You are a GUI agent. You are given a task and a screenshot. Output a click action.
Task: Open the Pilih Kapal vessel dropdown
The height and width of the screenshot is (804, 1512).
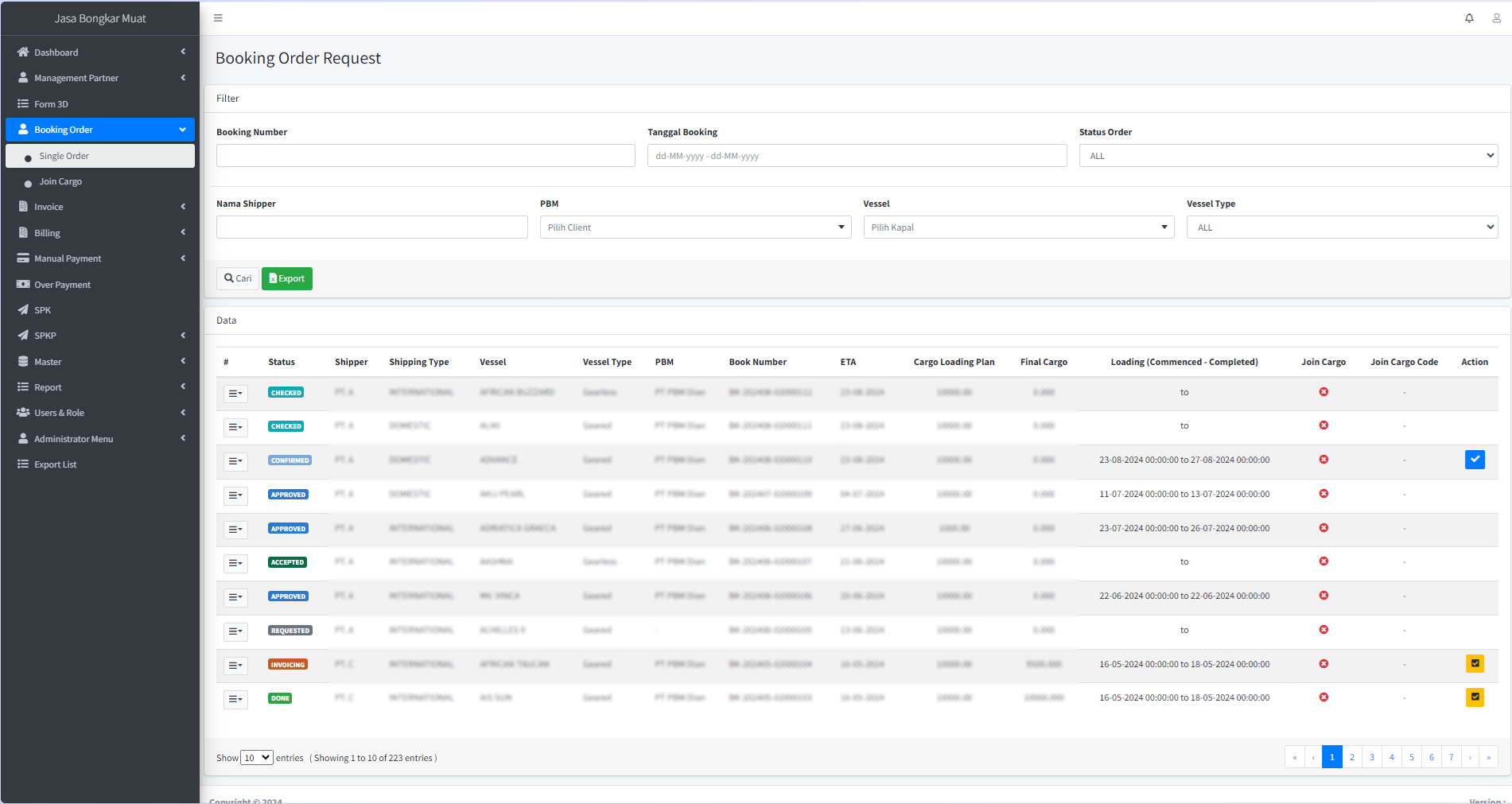1019,227
